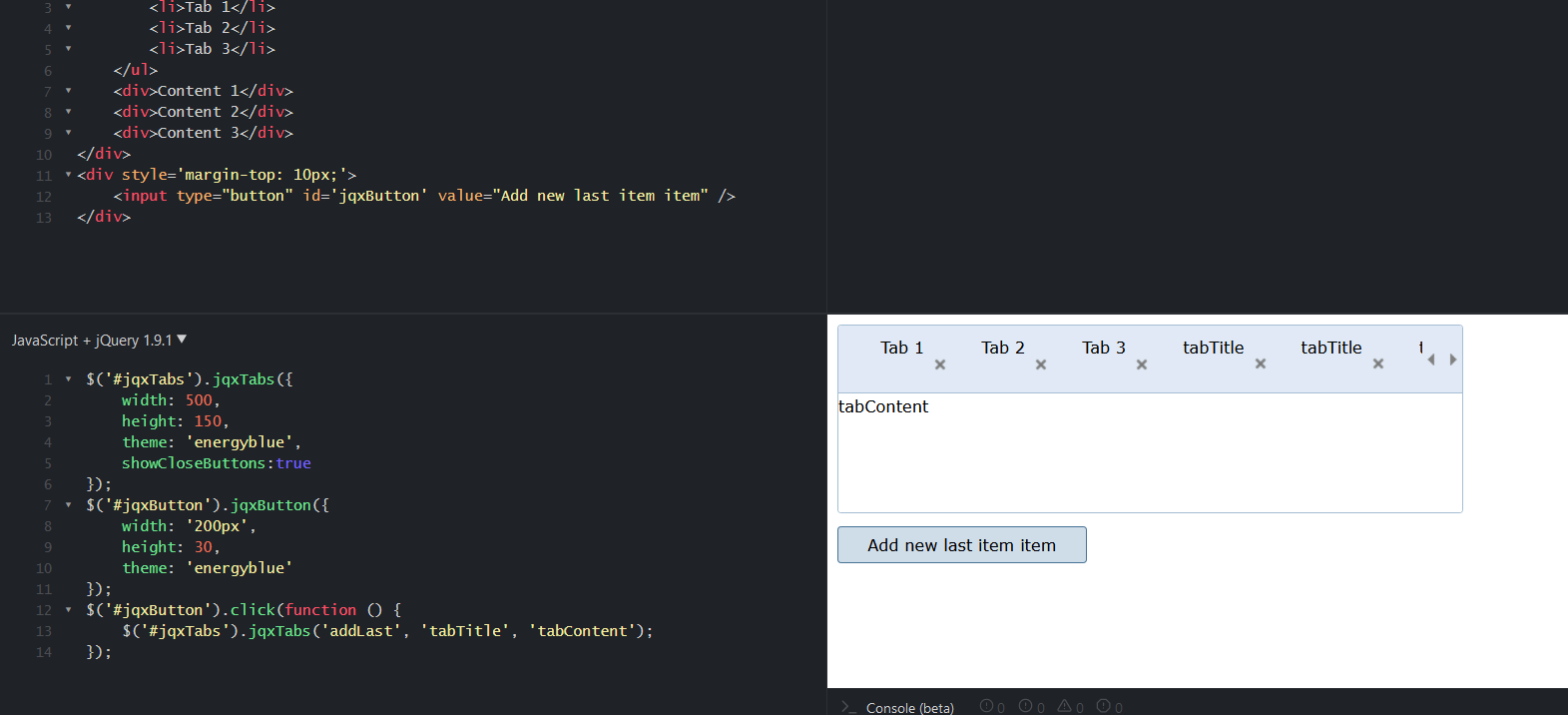Collapse HTML line 8 Content 2 fold arrow

pyautogui.click(x=68, y=112)
